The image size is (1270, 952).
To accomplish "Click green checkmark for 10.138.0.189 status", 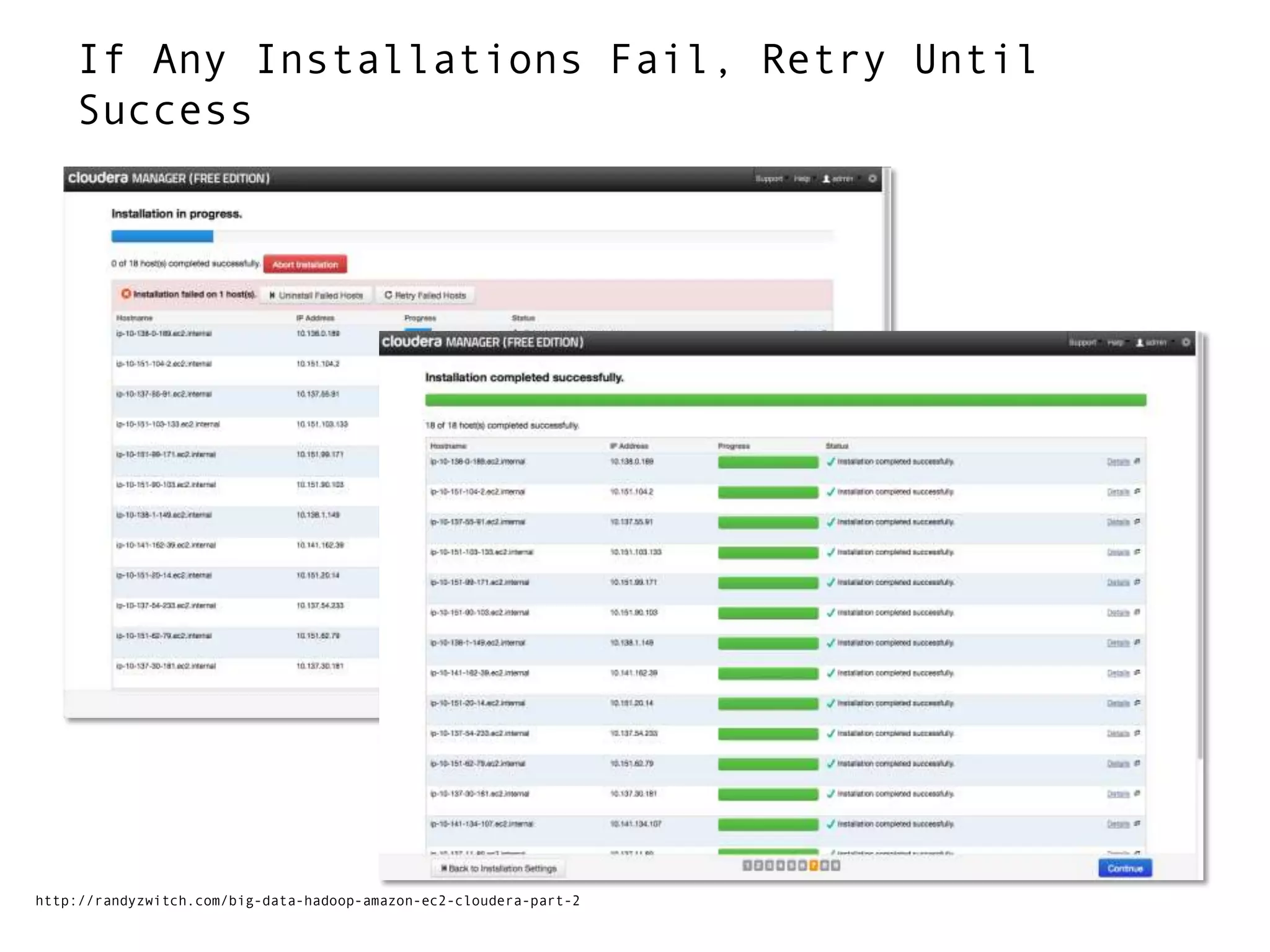I will 831,461.
